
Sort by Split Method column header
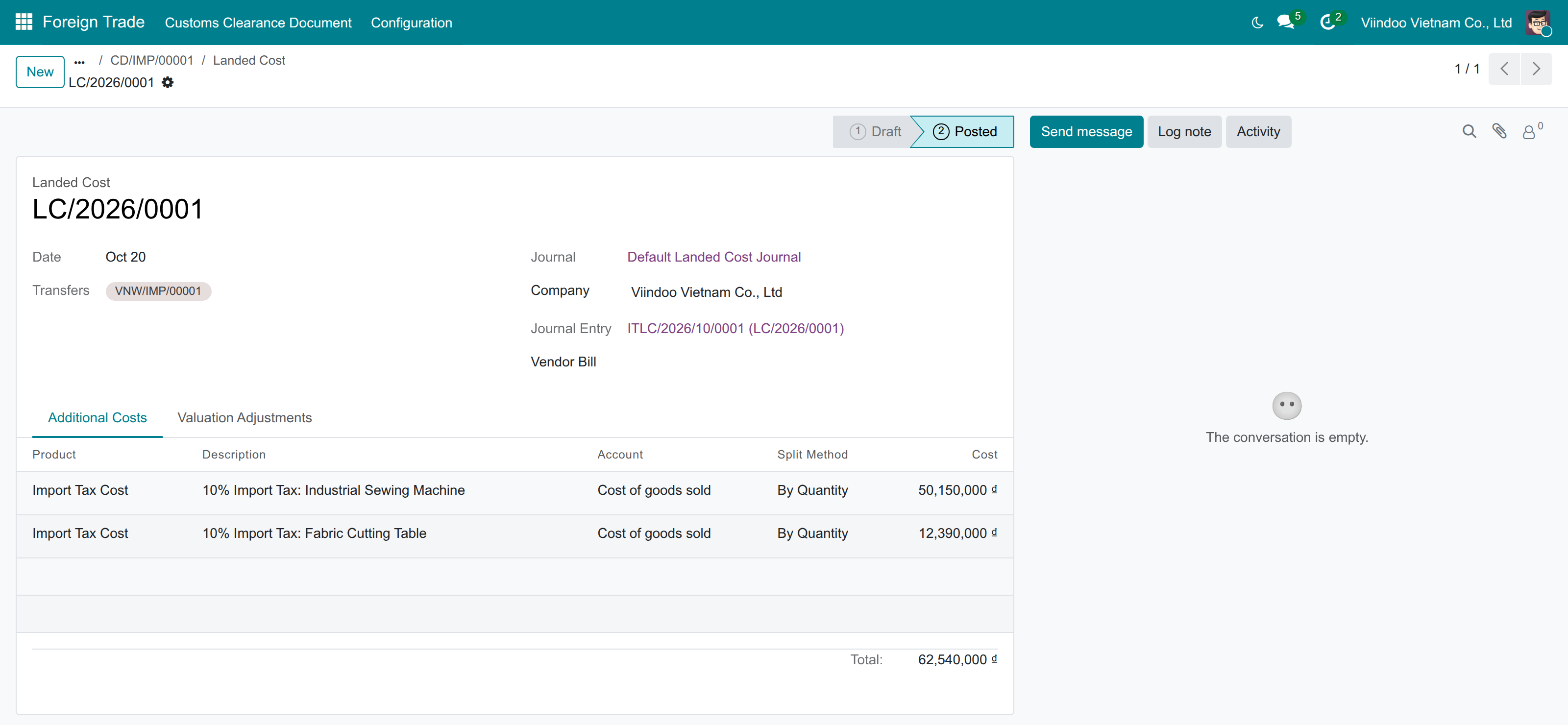(x=812, y=455)
